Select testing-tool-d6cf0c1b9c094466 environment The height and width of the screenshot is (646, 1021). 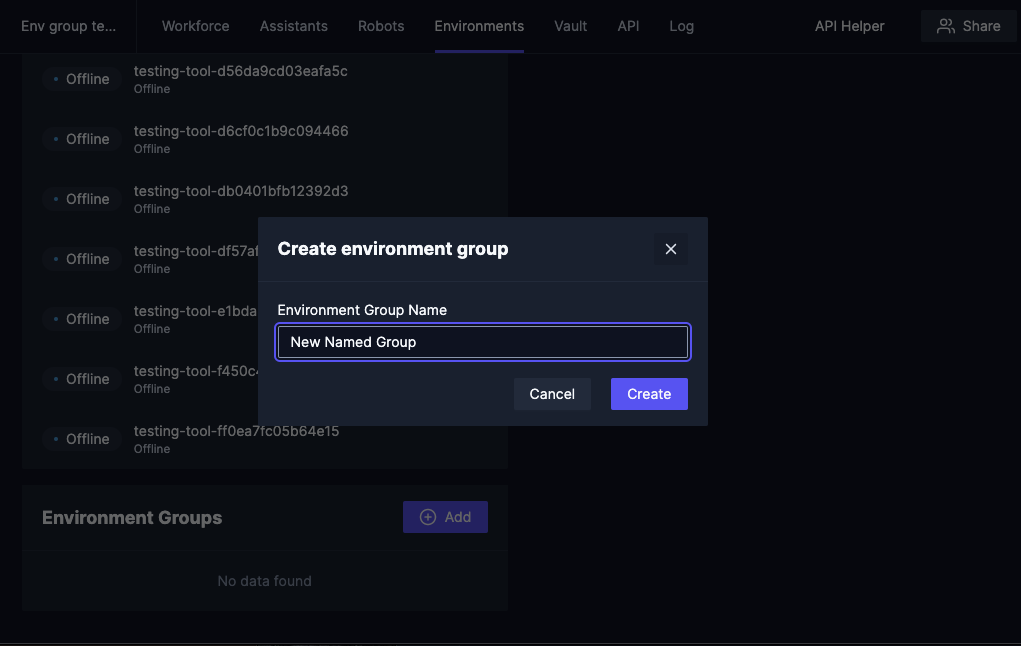point(241,131)
